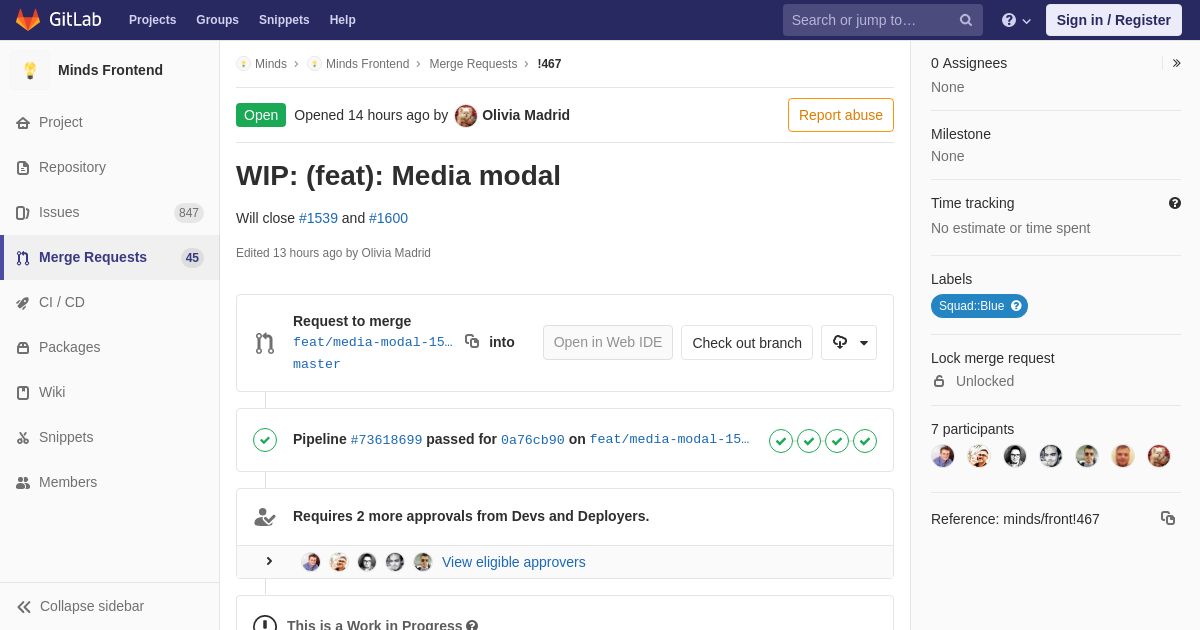Click Open in Web IDE button

click(x=608, y=342)
